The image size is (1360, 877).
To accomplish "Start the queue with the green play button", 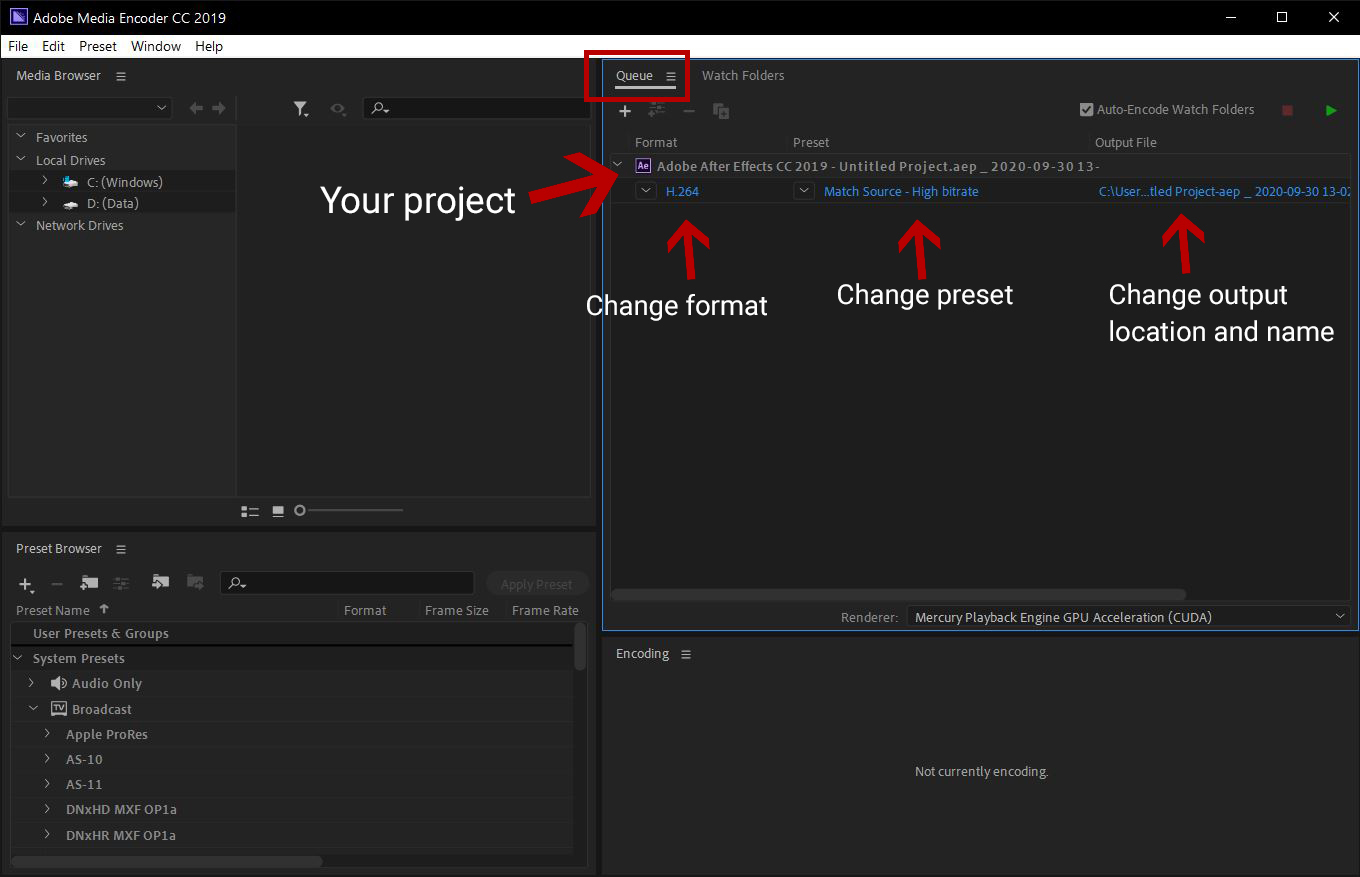I will pos(1330,110).
